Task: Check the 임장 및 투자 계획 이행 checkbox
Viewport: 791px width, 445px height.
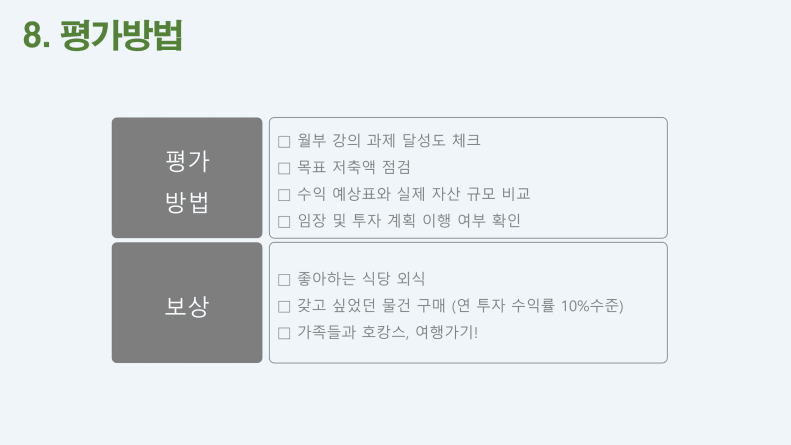Action: [x=284, y=221]
